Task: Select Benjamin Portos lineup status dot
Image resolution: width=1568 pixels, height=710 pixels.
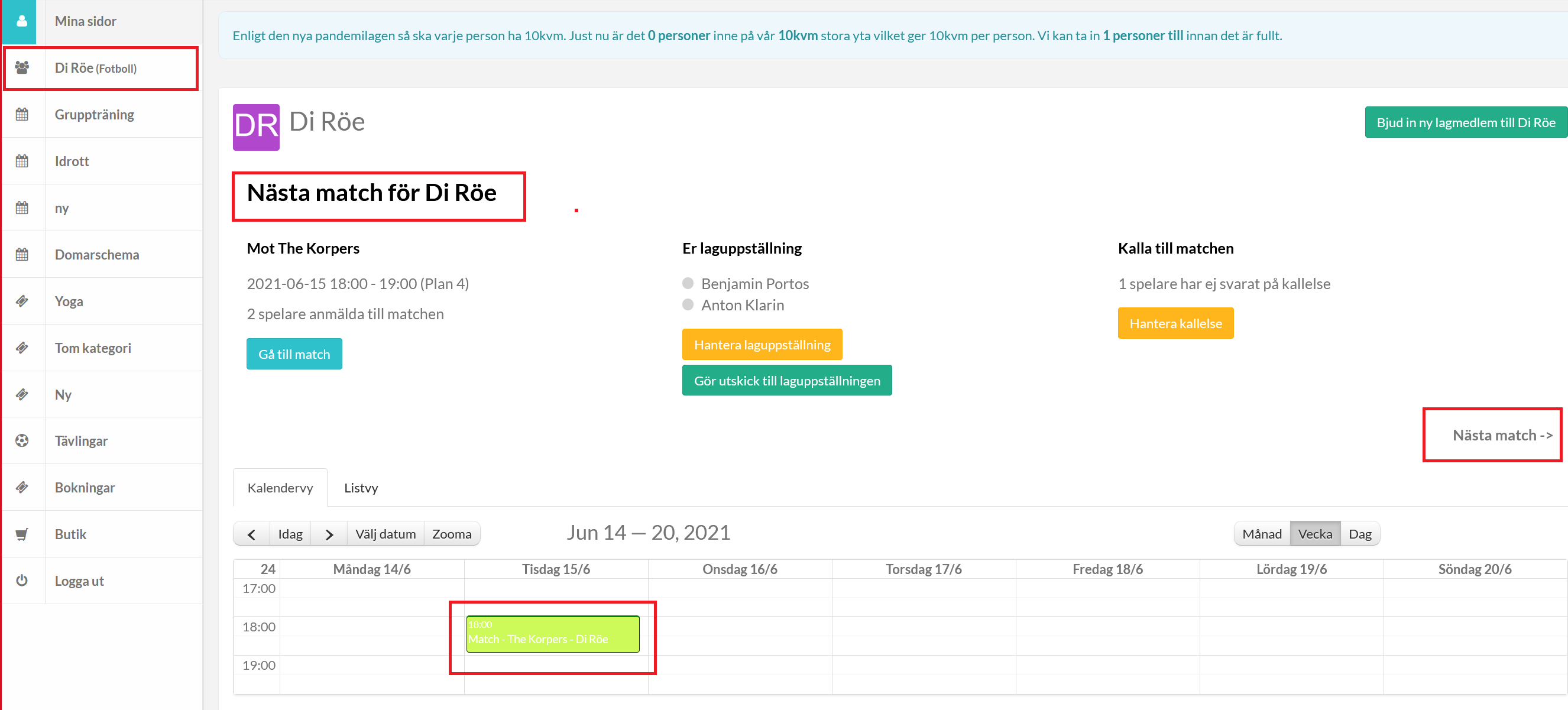Action: coord(688,284)
